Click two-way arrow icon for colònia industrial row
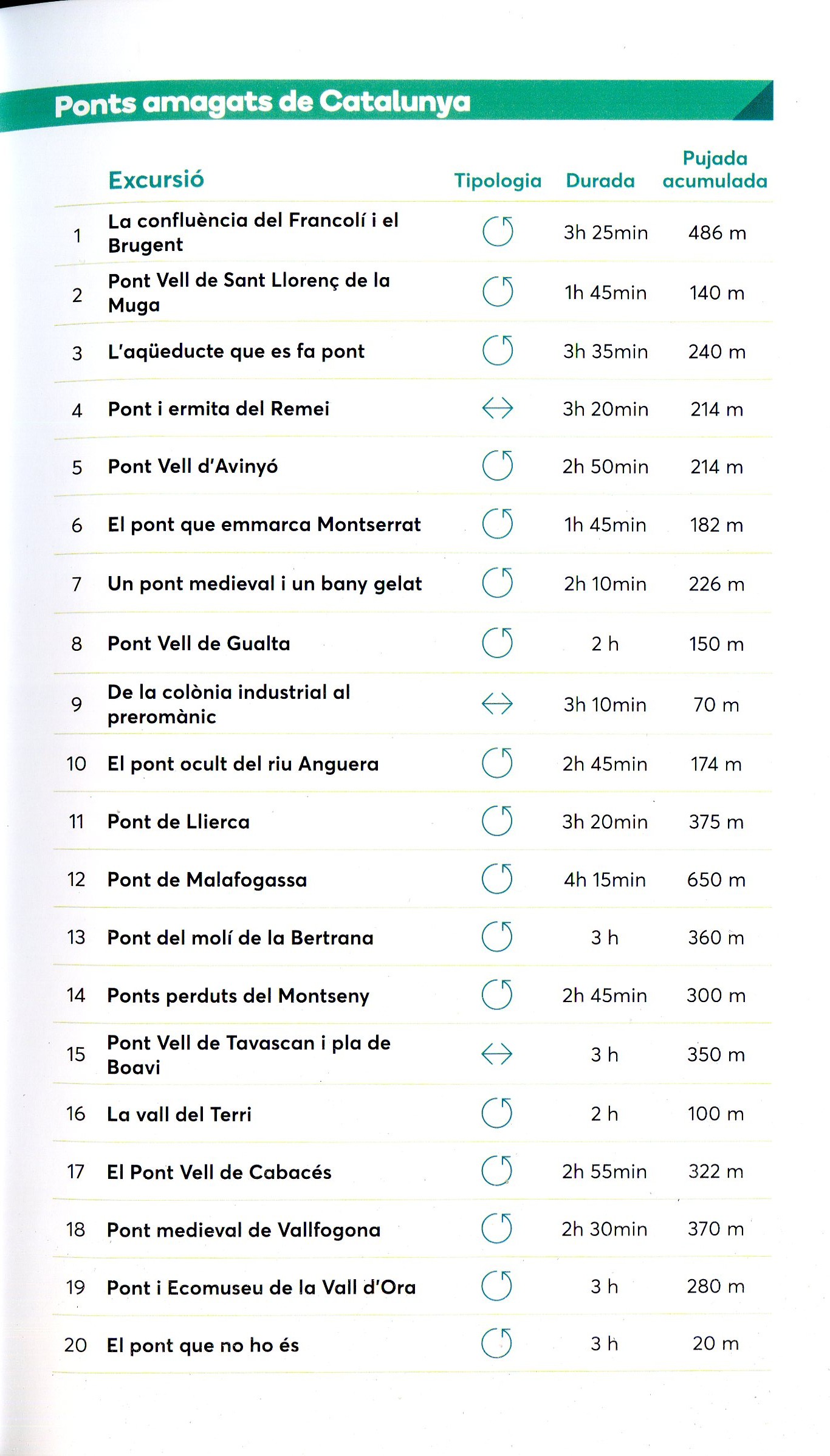The width and height of the screenshot is (830, 1456). [497, 704]
